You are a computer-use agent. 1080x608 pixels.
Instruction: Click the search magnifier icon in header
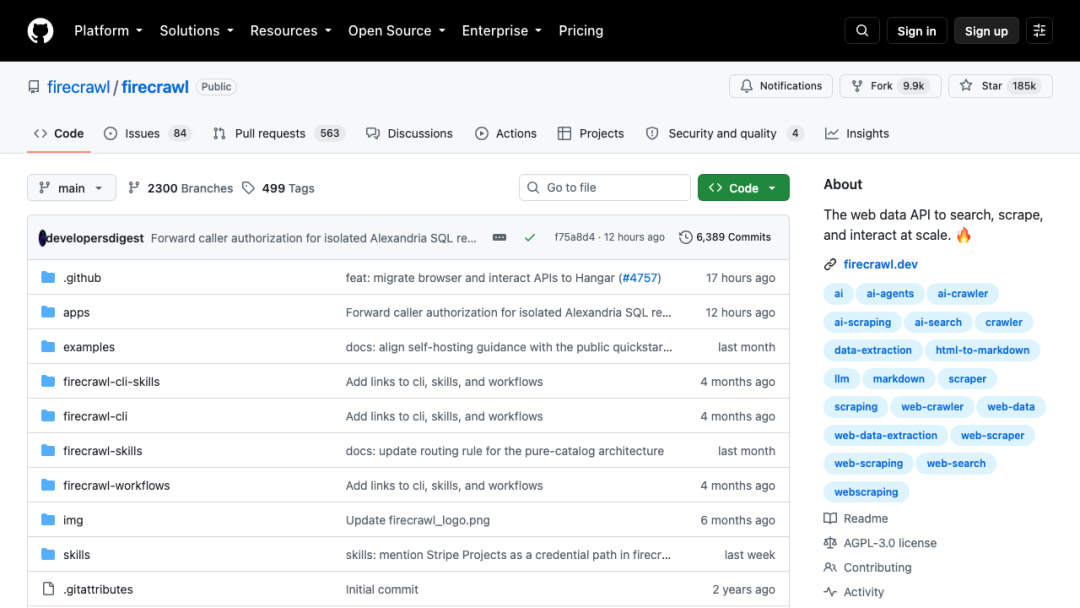(x=862, y=31)
